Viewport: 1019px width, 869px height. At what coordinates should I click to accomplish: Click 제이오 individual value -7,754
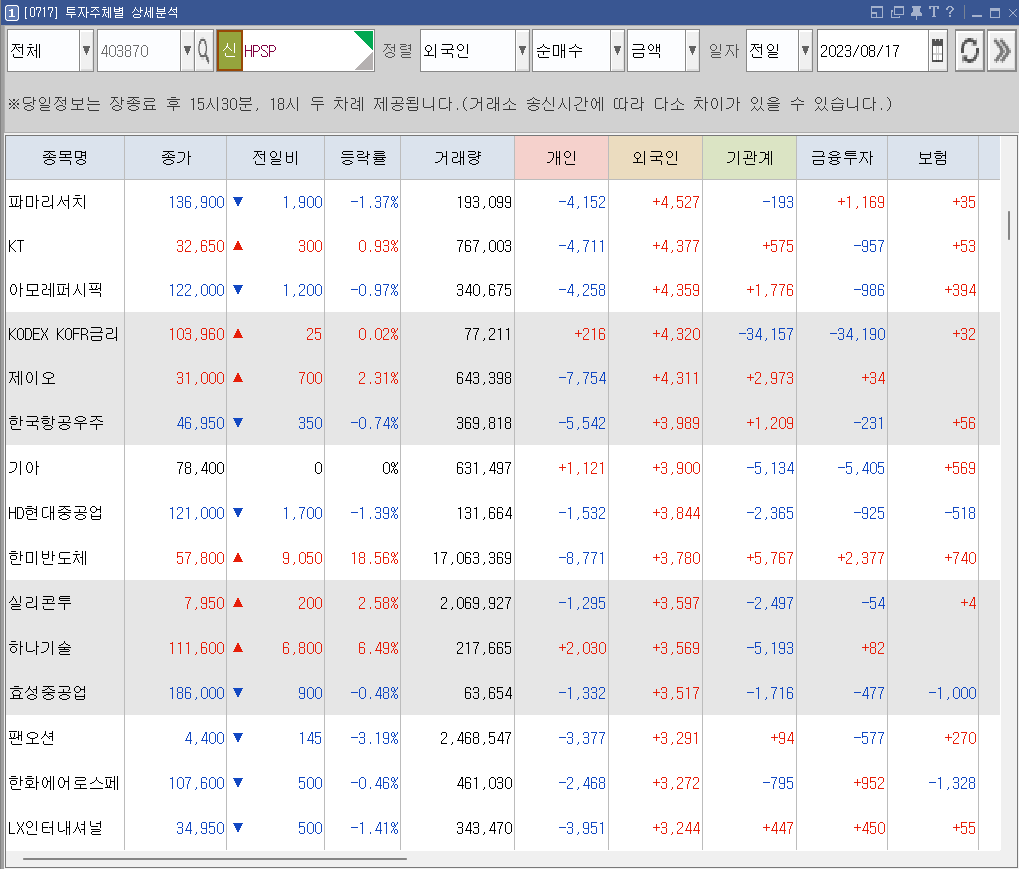point(582,378)
